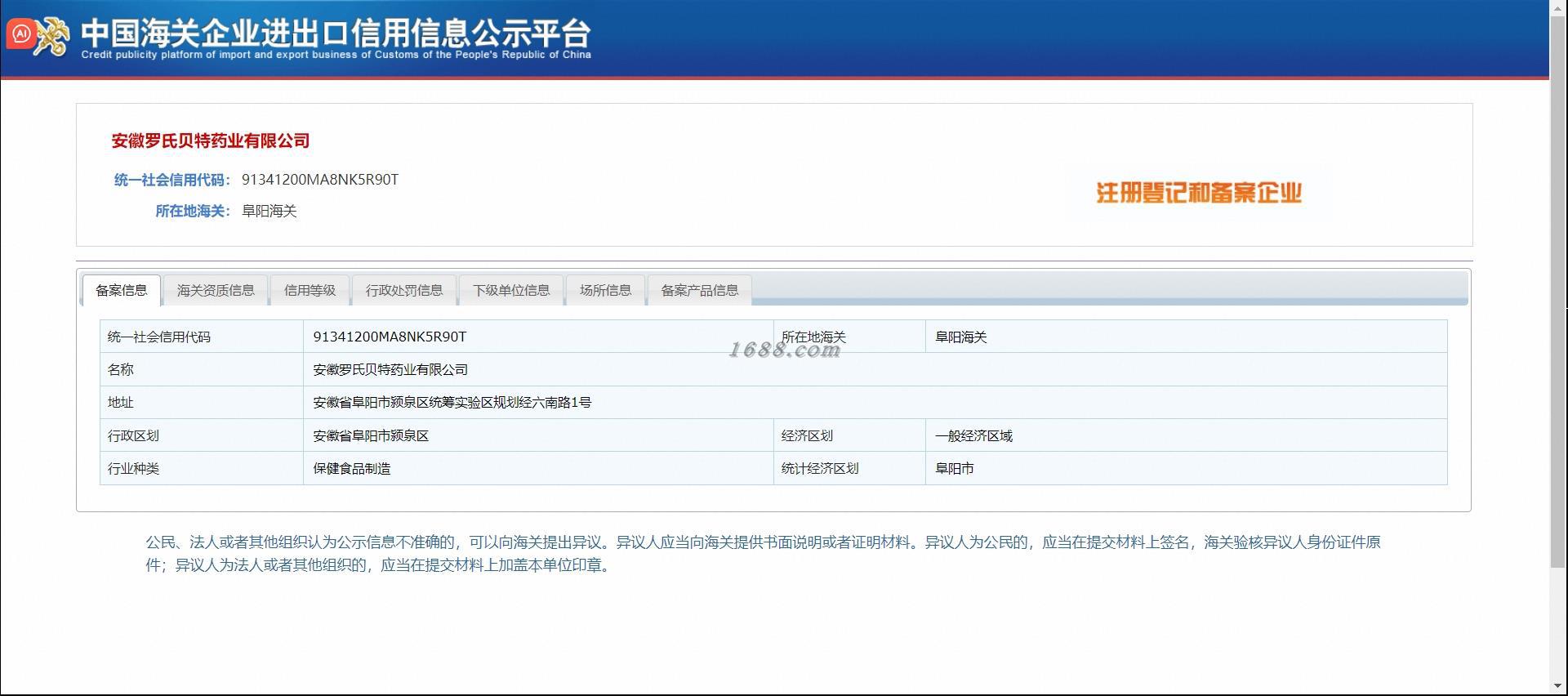Open the 备案信息 tab
Image resolution: width=1568 pixels, height=696 pixels.
pos(121,290)
